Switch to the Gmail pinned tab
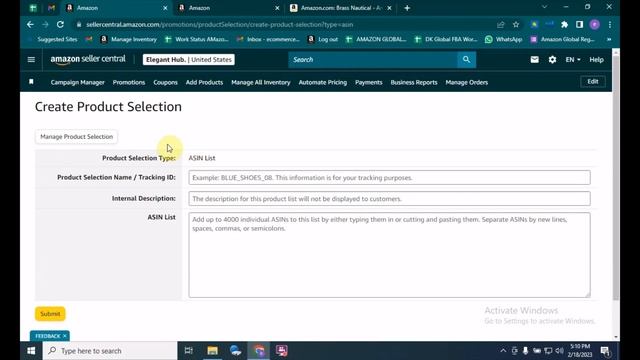Image resolution: width=640 pixels, height=360 pixels. pos(51,8)
